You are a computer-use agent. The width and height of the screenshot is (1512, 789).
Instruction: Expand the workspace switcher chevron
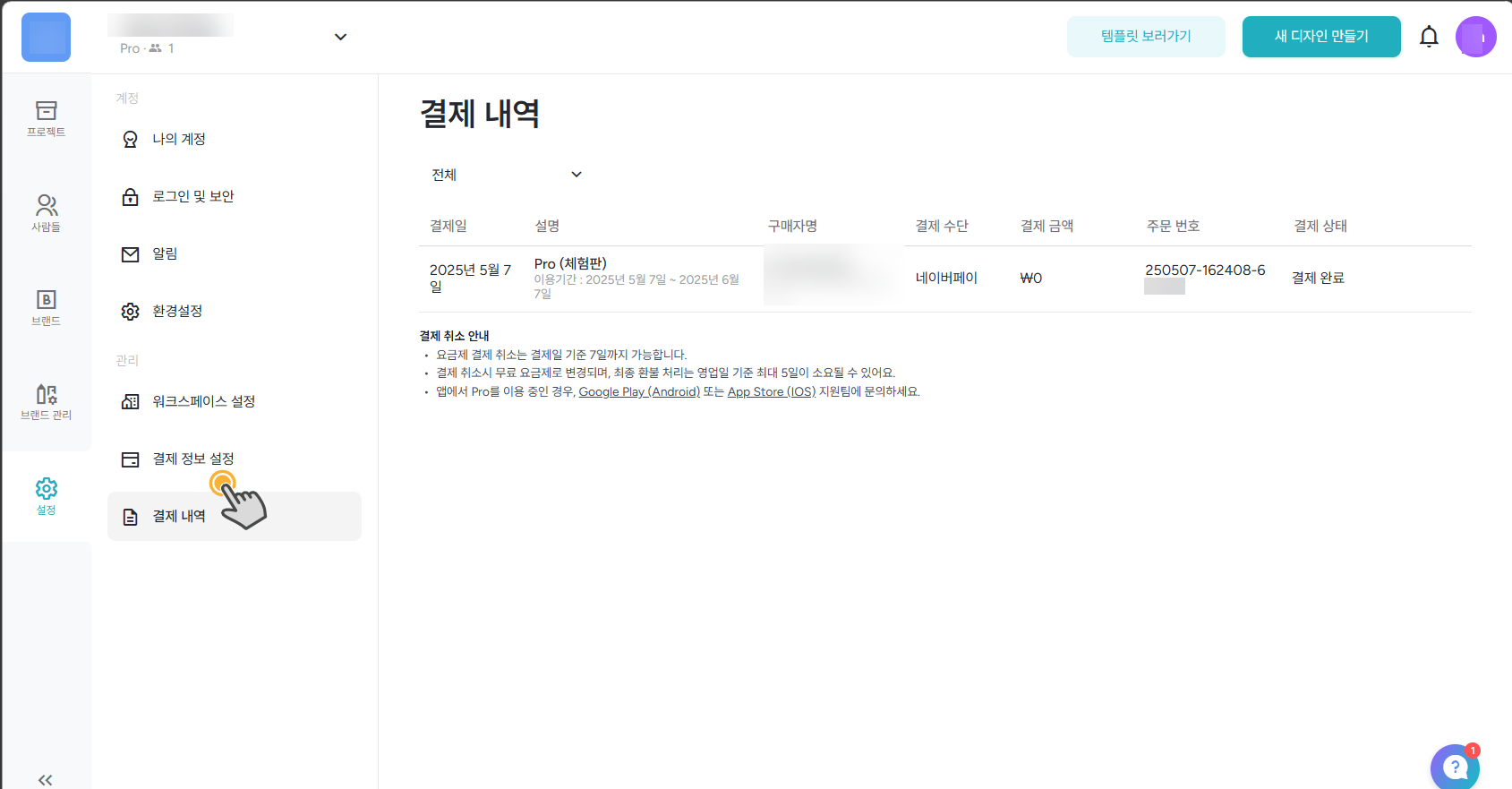pyautogui.click(x=340, y=37)
